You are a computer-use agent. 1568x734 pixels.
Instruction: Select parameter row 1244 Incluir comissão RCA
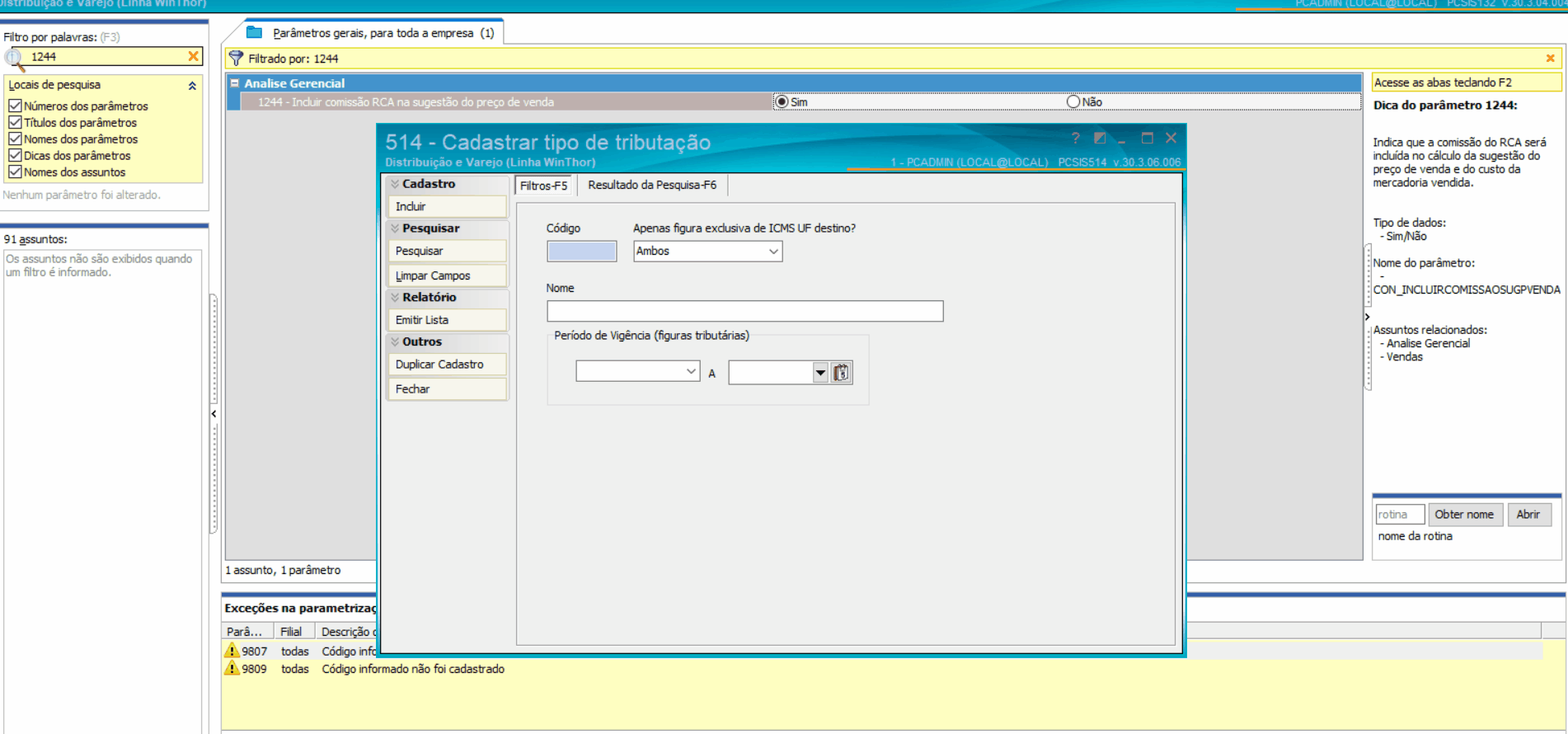point(505,102)
